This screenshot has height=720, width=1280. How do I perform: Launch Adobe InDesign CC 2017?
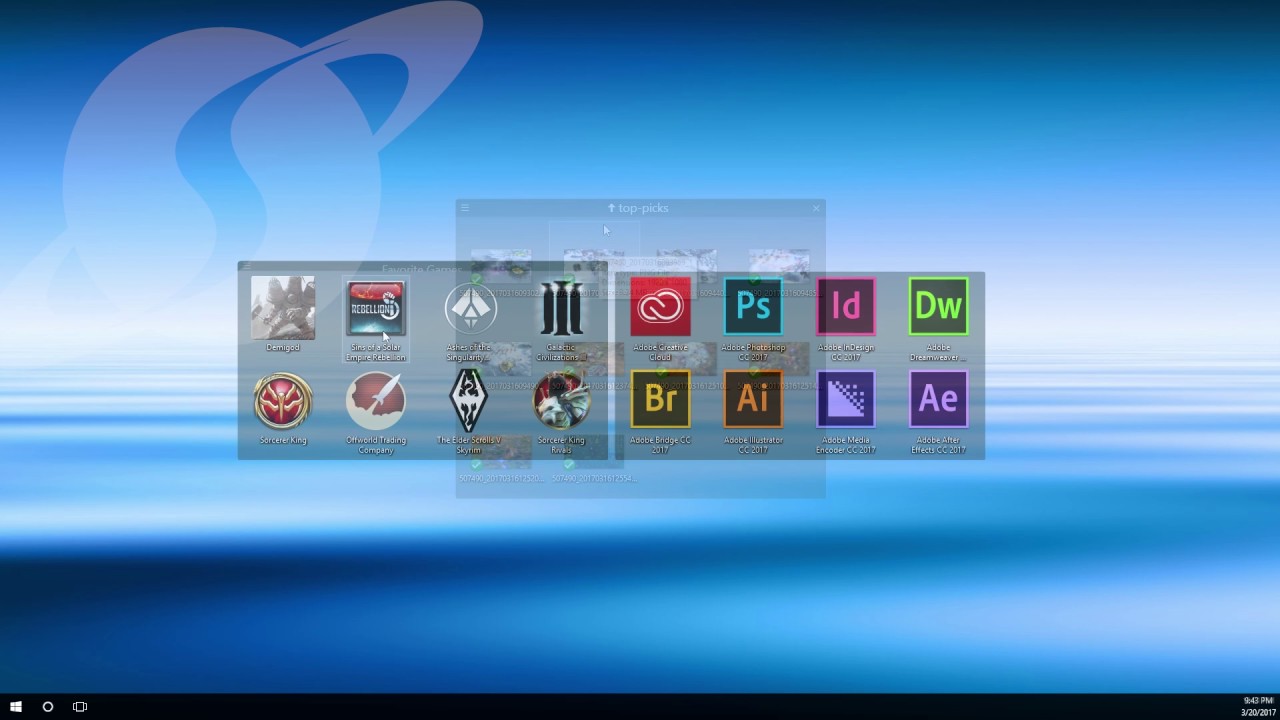click(x=846, y=307)
